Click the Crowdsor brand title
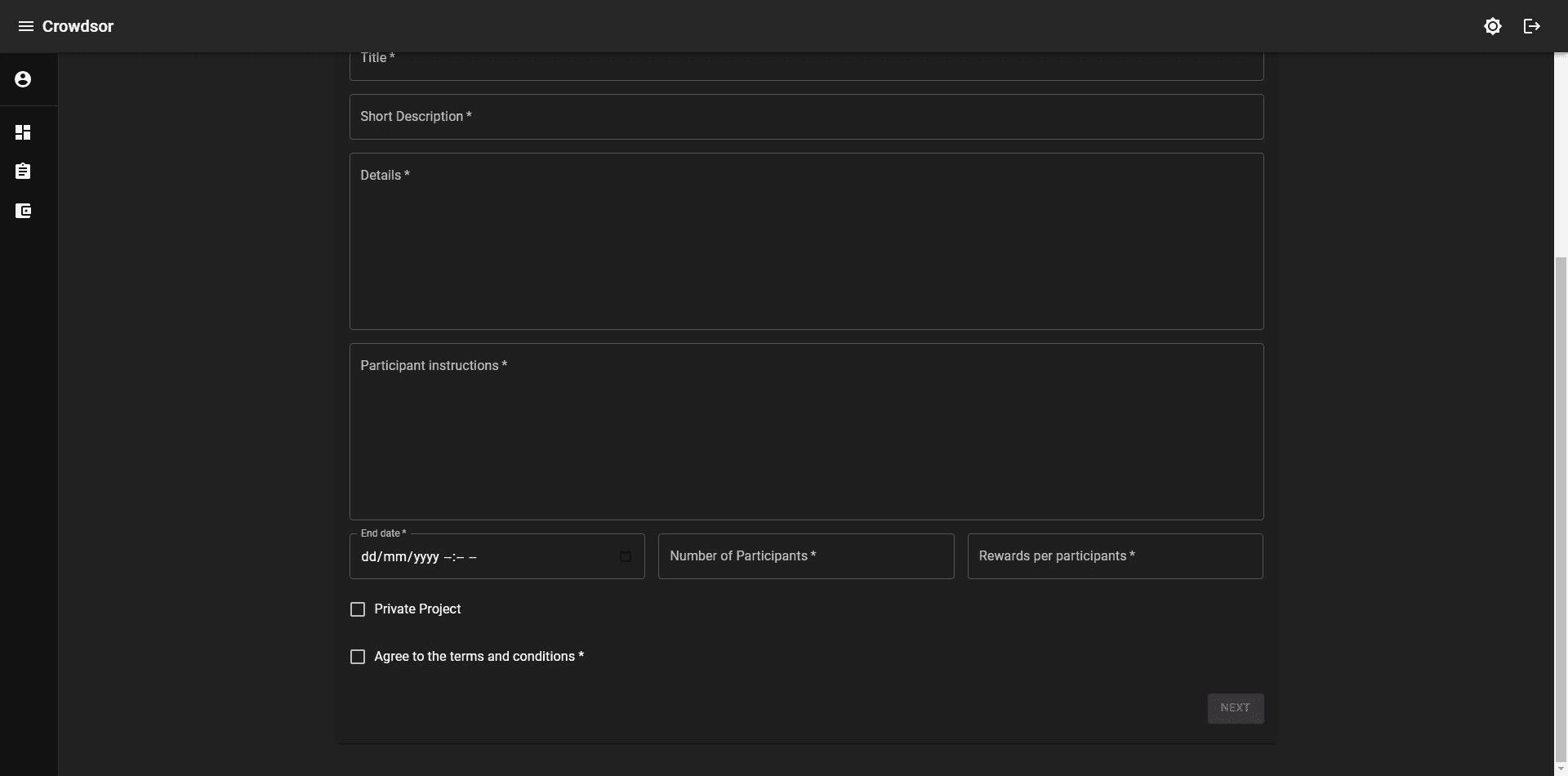Viewport: 1568px width, 776px height. coord(78,26)
